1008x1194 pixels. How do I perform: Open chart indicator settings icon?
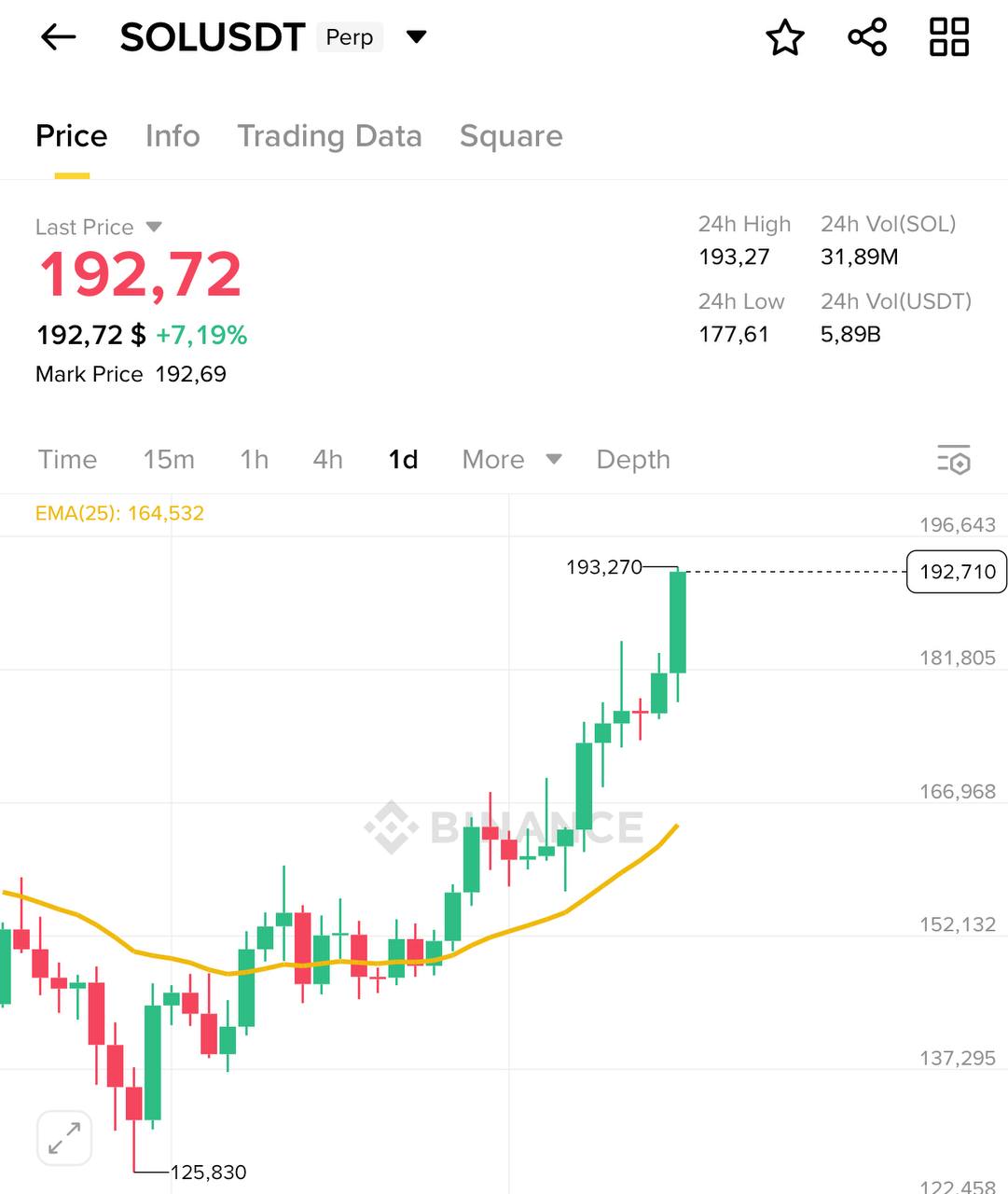point(954,459)
